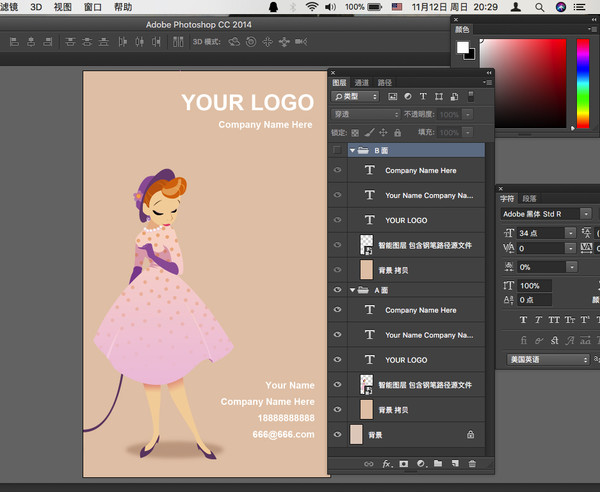Click the Delete layer trash icon
The image size is (600, 492).
(472, 463)
